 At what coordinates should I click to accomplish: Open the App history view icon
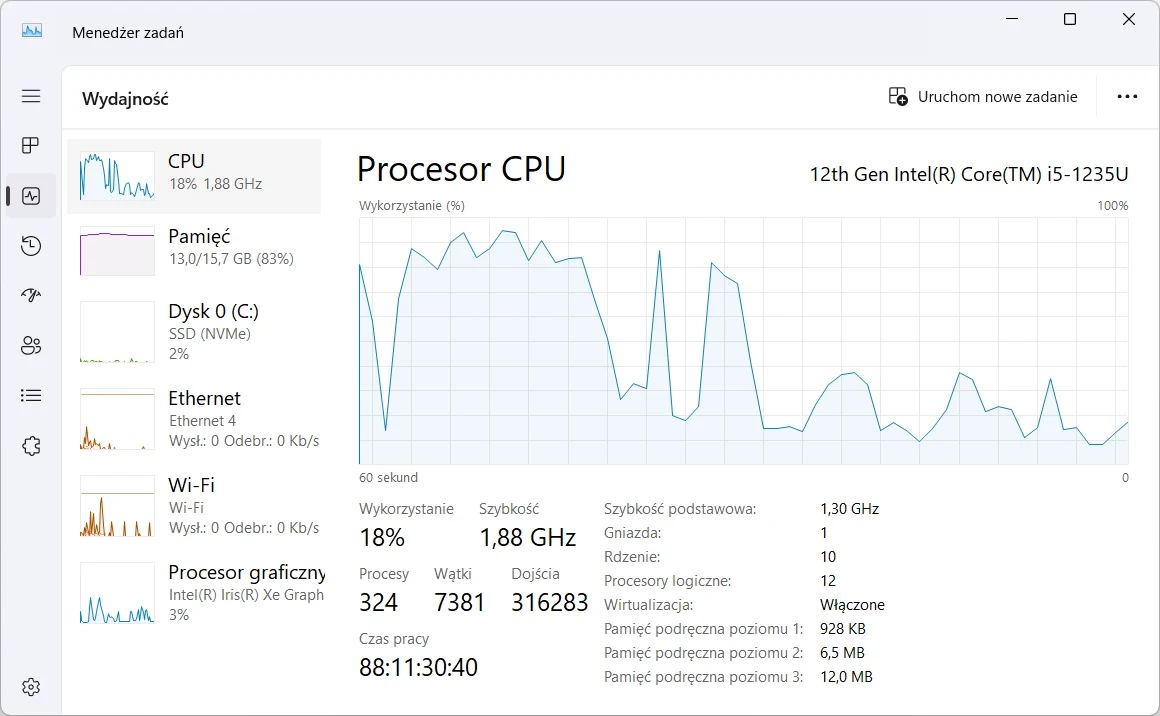pyautogui.click(x=30, y=245)
